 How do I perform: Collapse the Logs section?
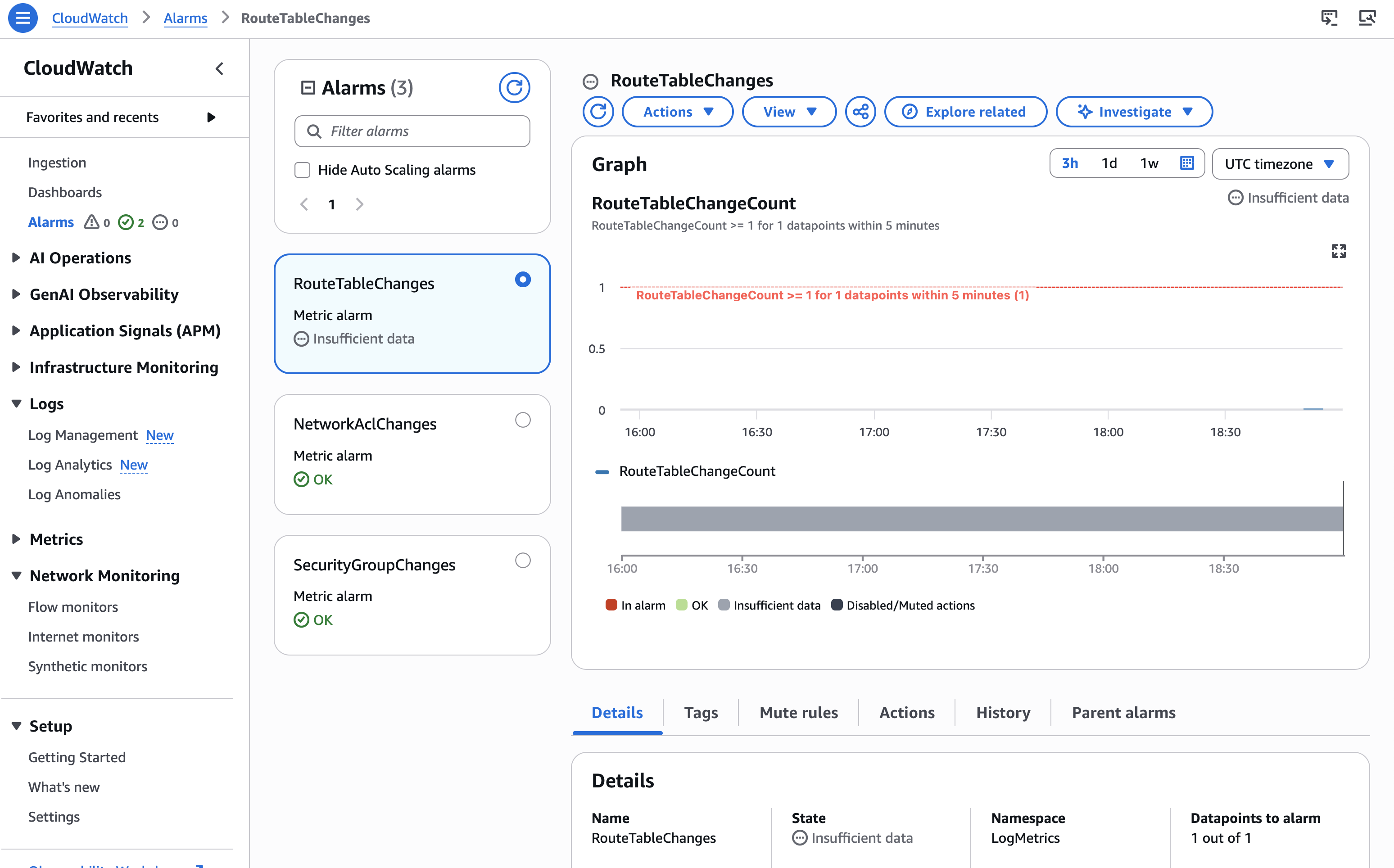tap(16, 403)
